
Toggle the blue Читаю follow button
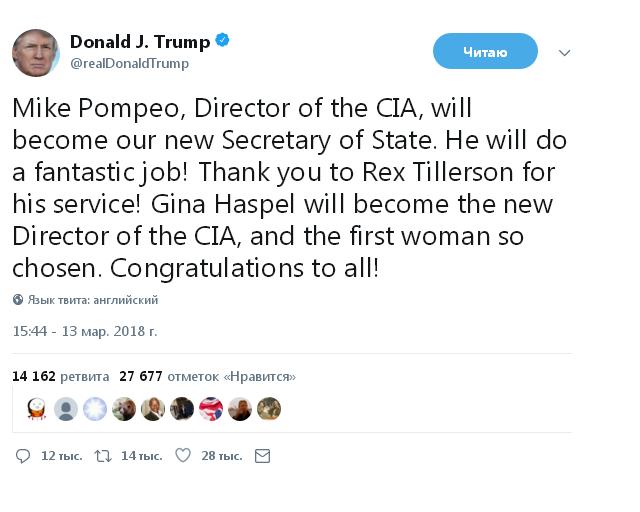click(485, 51)
